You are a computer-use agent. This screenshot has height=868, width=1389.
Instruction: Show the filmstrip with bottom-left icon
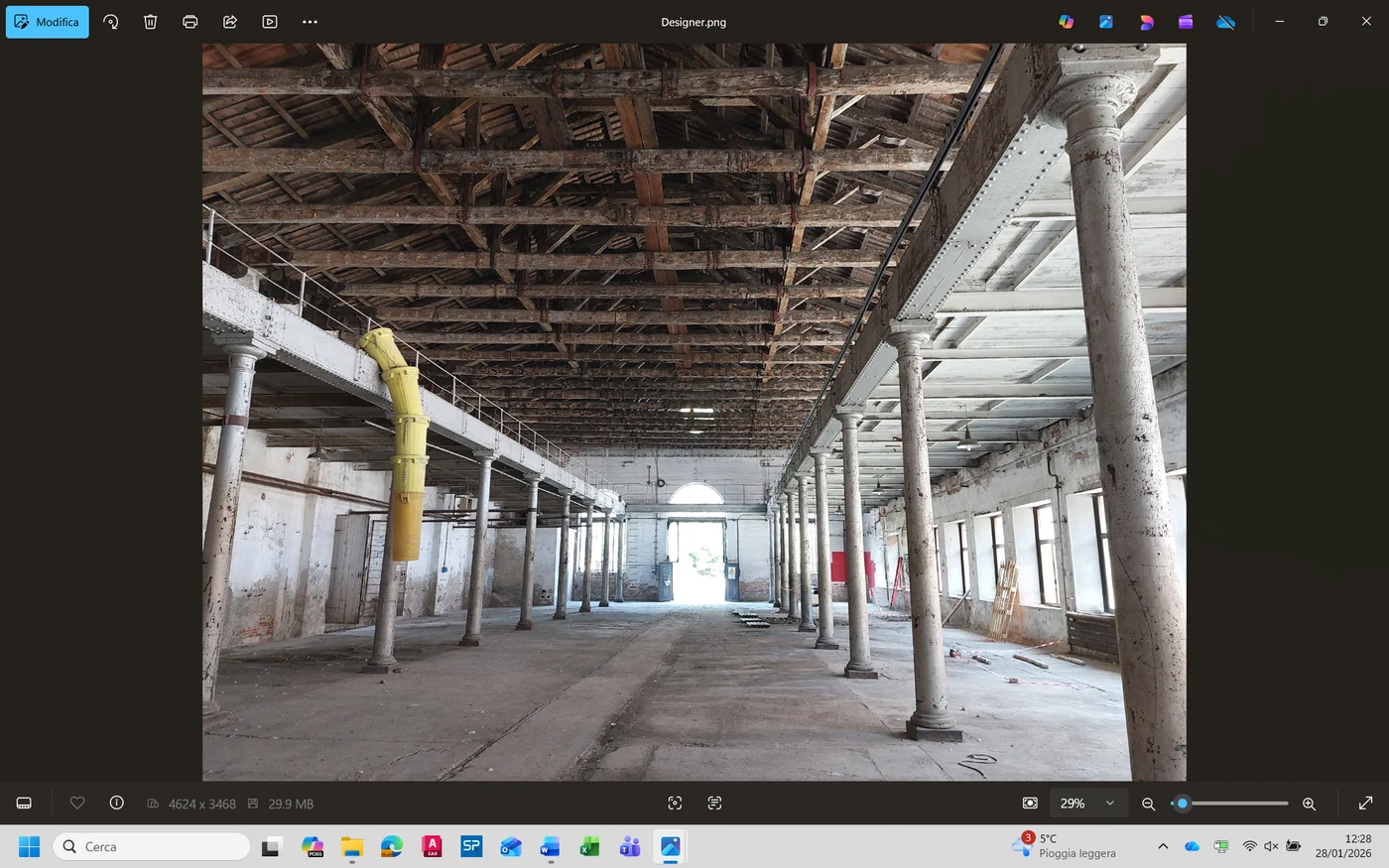[x=25, y=804]
